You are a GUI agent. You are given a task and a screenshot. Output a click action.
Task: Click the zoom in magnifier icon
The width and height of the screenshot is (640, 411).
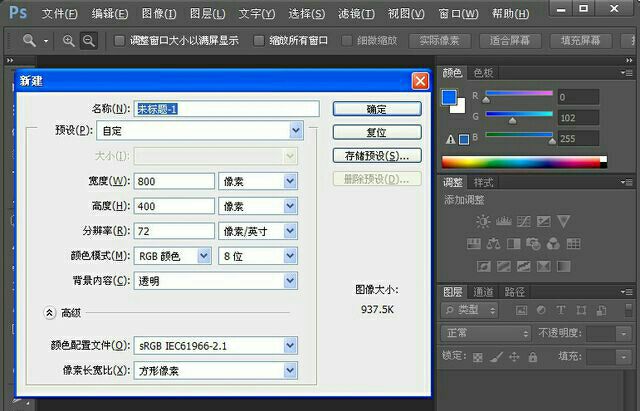(69, 41)
